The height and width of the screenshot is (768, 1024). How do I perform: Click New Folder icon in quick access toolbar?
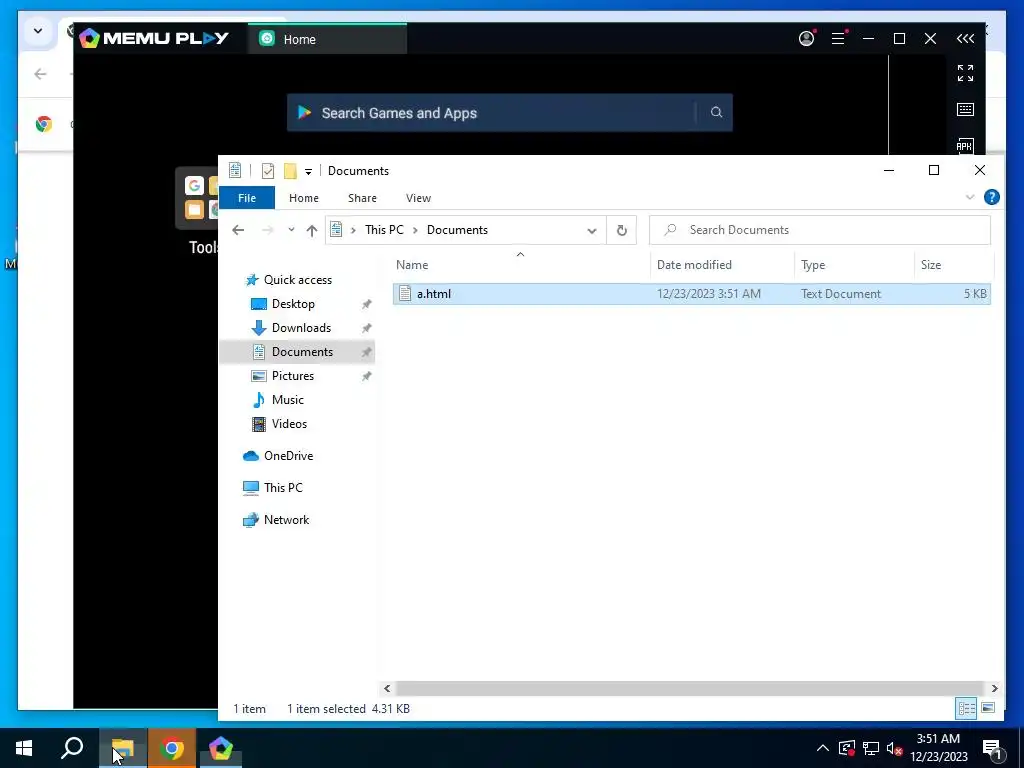click(290, 171)
